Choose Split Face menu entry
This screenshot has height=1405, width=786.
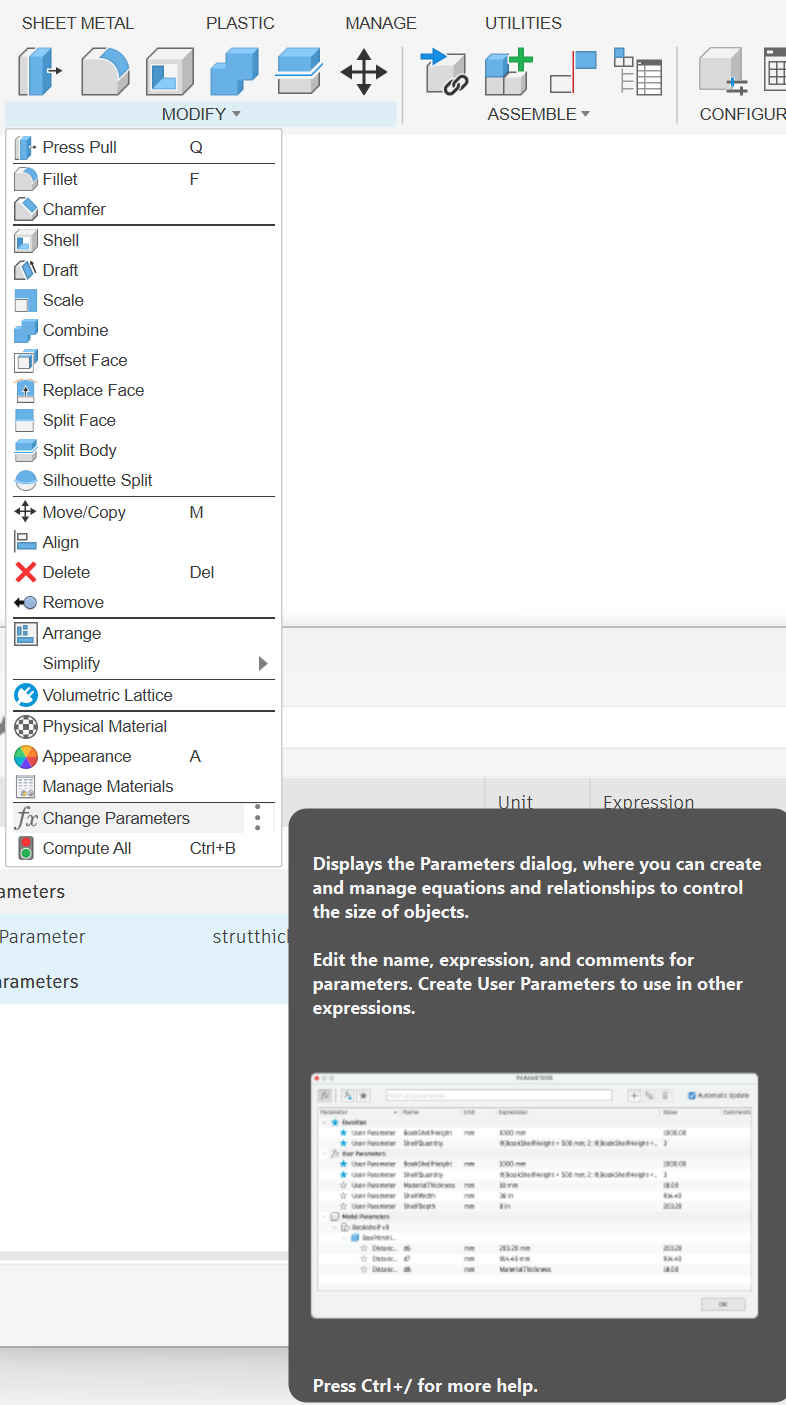click(x=144, y=420)
